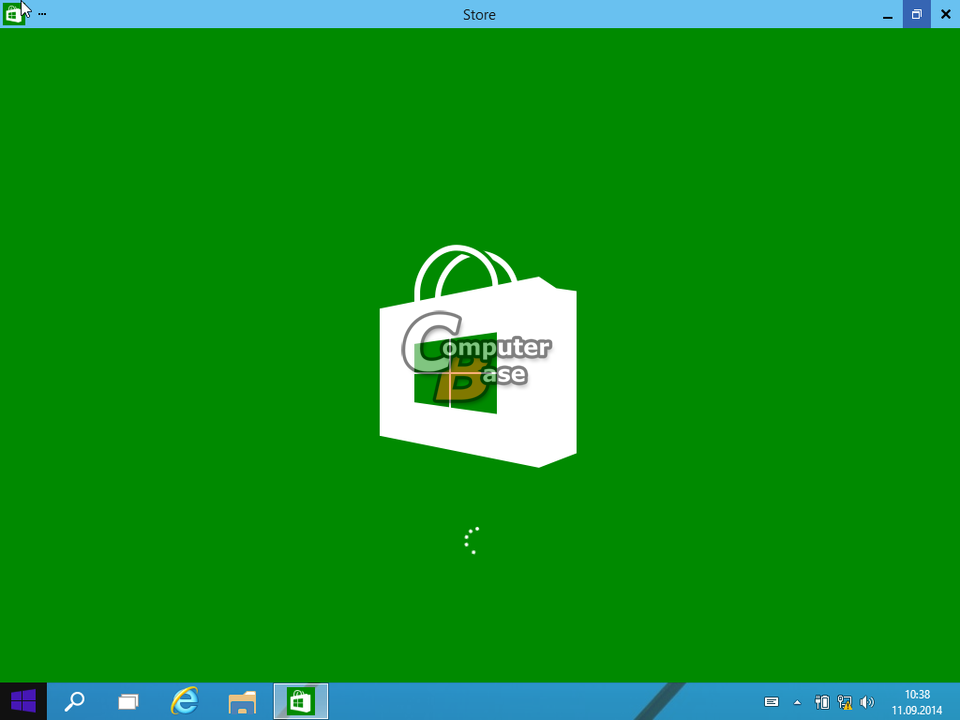Open the network status tray icon
The image size is (960, 720).
(845, 702)
